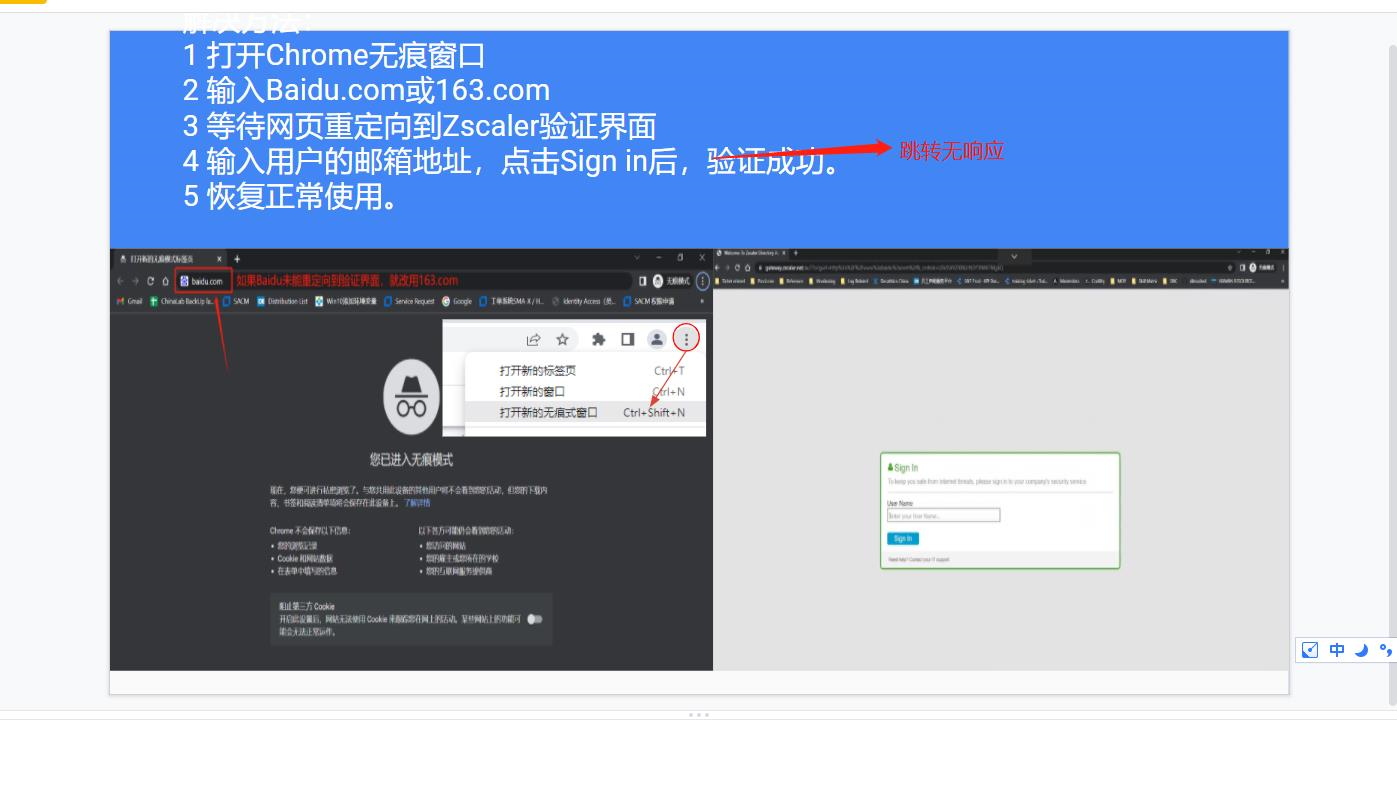Click the home icon in the incognito Chrome window
1397x788 pixels.
(165, 281)
